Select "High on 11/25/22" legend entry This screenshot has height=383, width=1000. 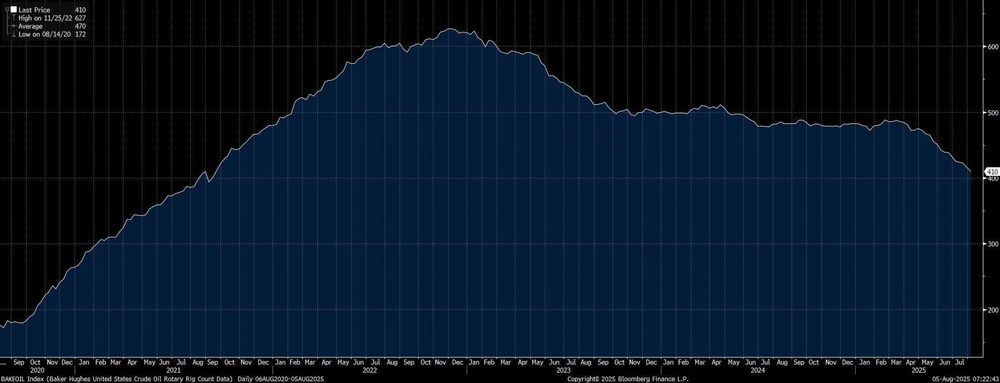[45, 18]
